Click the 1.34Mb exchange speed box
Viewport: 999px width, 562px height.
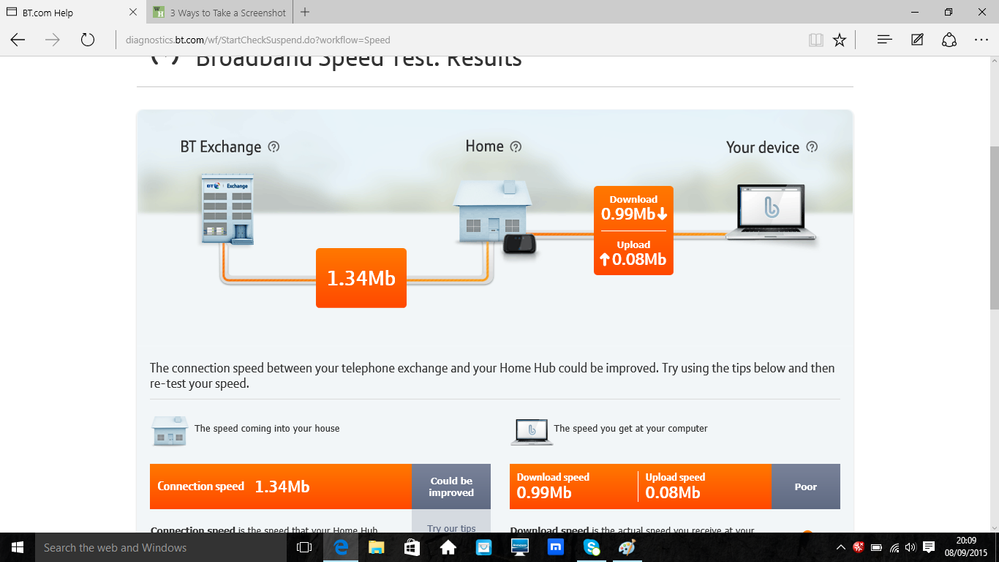click(x=361, y=278)
